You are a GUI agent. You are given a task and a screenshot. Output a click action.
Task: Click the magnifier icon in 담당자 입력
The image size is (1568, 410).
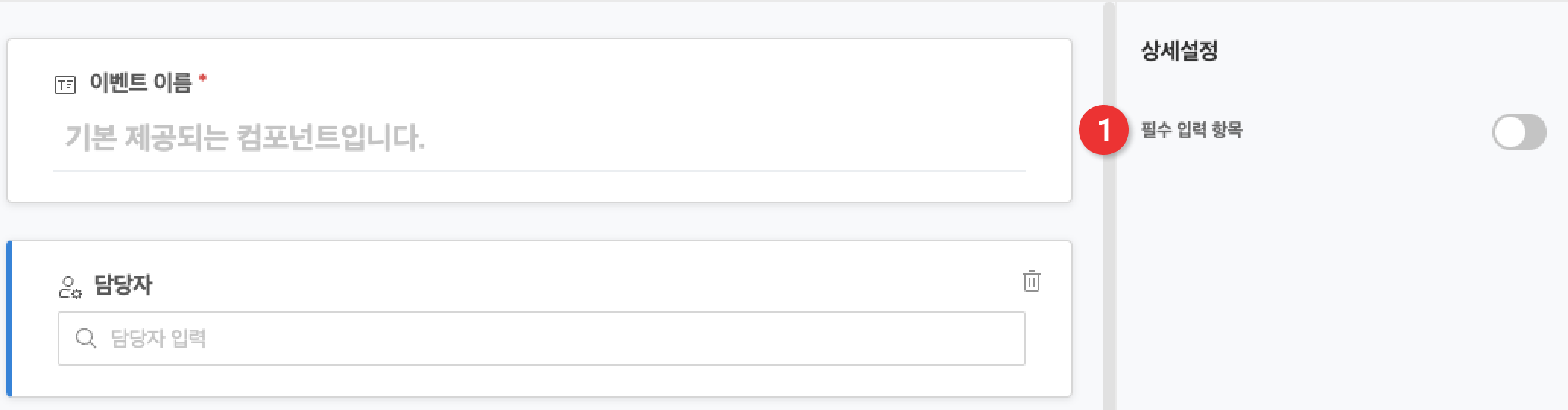(86, 338)
